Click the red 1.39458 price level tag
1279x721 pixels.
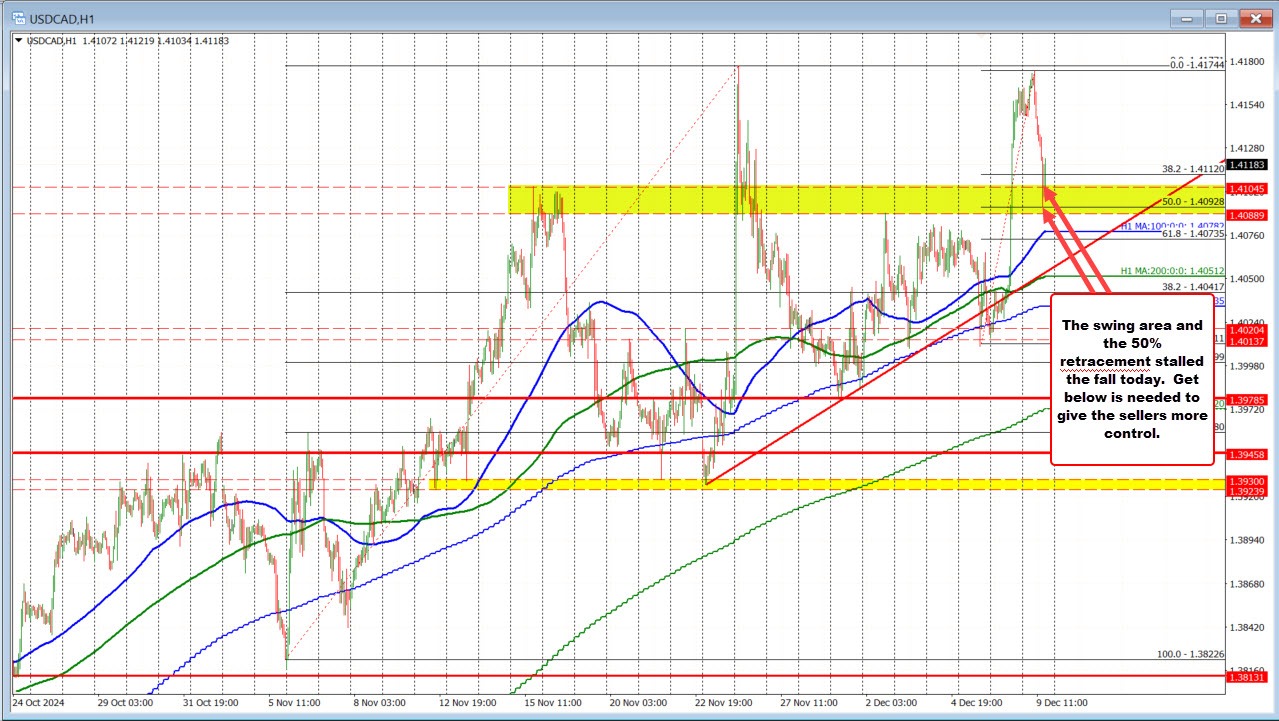click(1247, 455)
